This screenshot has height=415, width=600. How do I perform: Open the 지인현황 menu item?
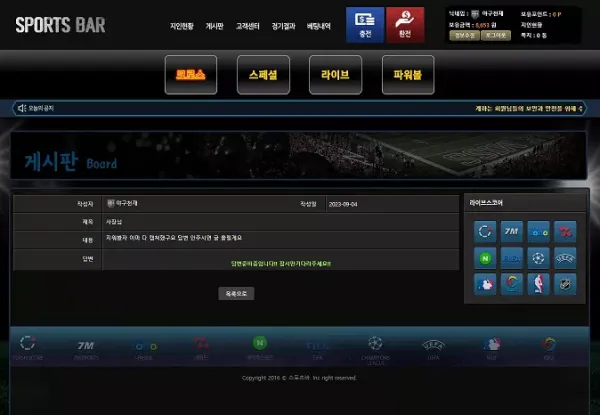point(182,26)
